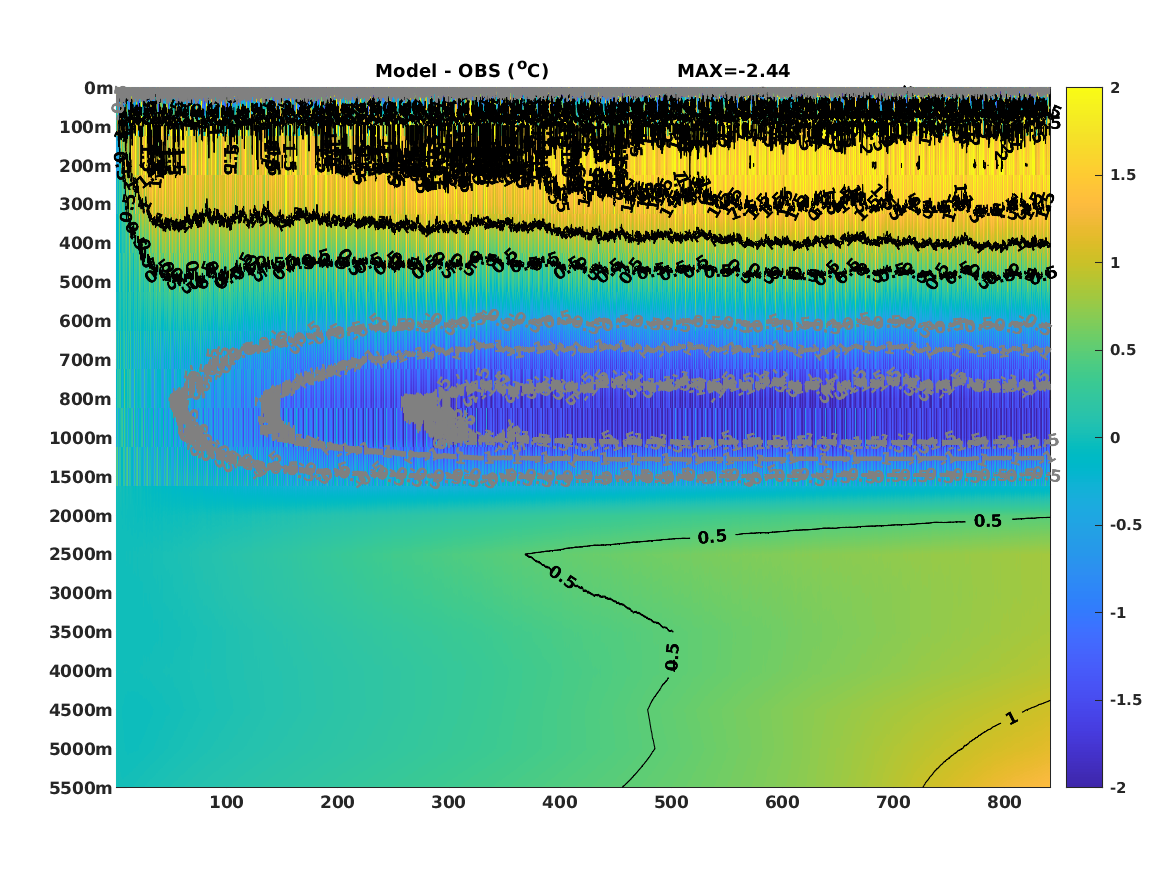Screen dimensions: 1167x875
Task: Click the x-axis tick label 100
Action: coord(226,802)
